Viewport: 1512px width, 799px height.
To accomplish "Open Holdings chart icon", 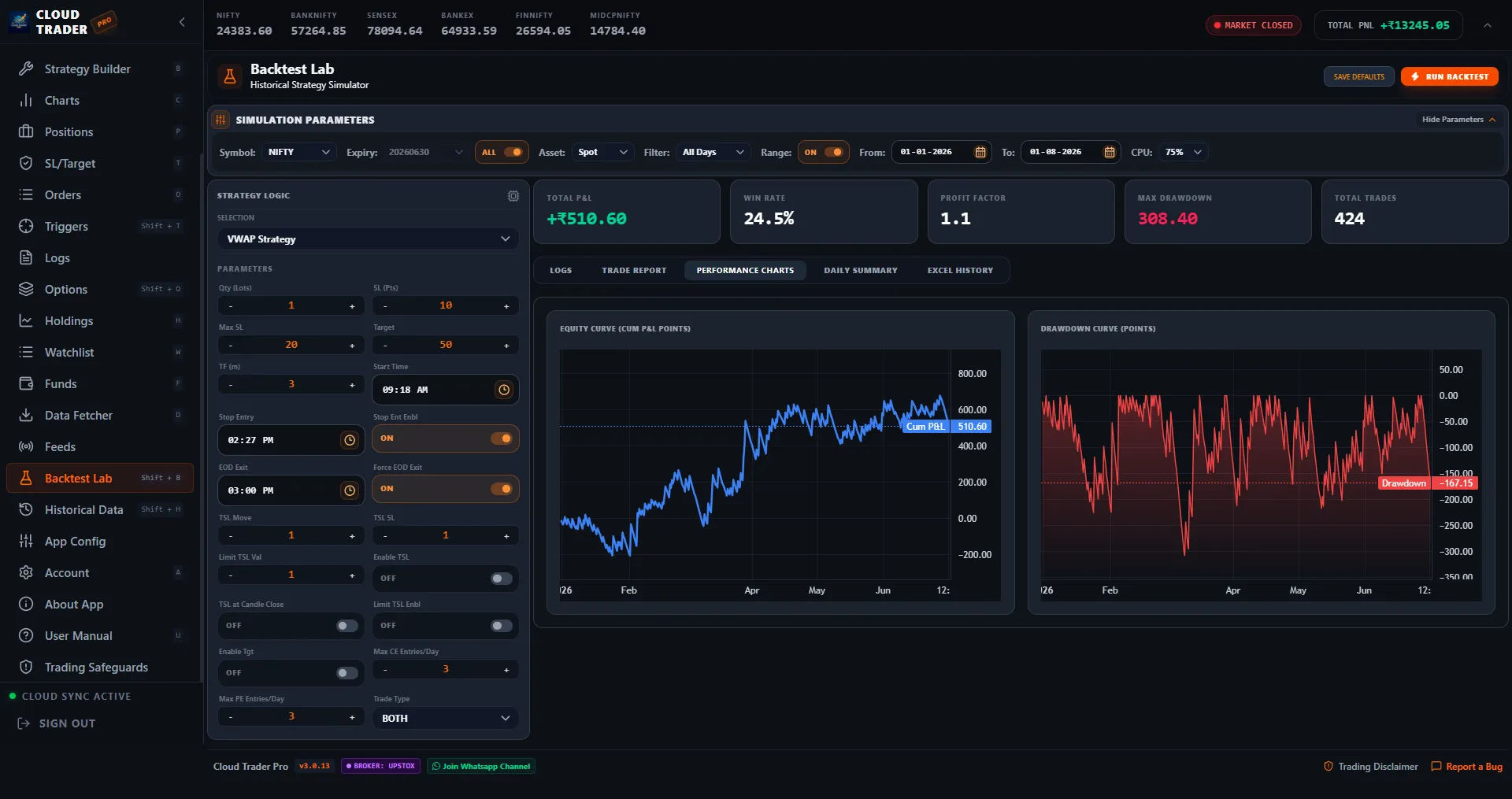I will [26, 320].
